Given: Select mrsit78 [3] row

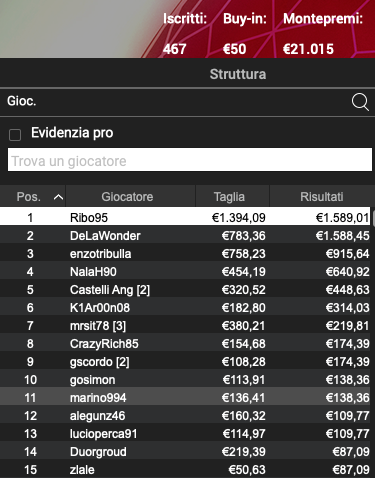Looking at the screenshot, I should coord(185,326).
